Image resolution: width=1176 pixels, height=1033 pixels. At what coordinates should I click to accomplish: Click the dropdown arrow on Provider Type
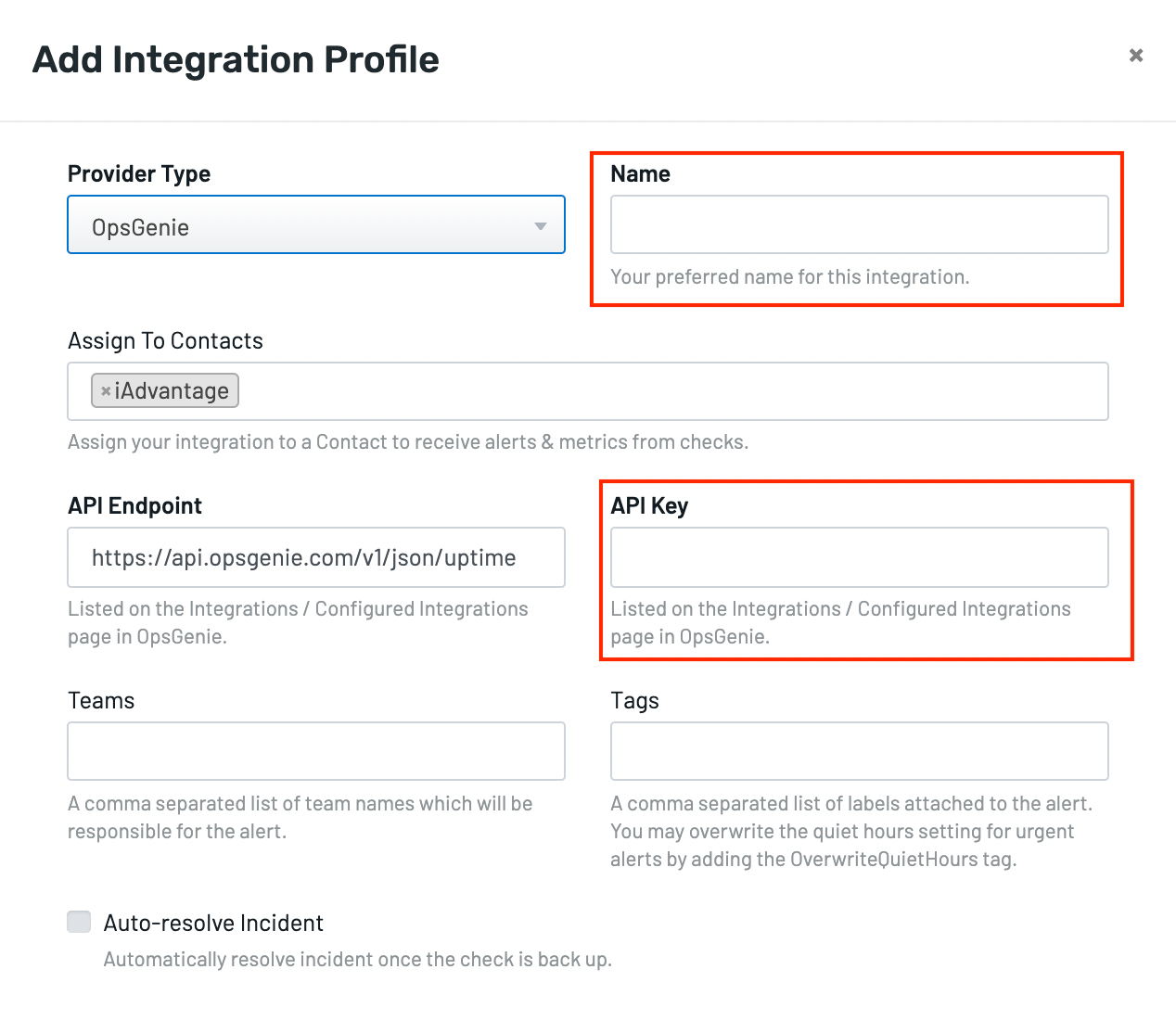(541, 224)
